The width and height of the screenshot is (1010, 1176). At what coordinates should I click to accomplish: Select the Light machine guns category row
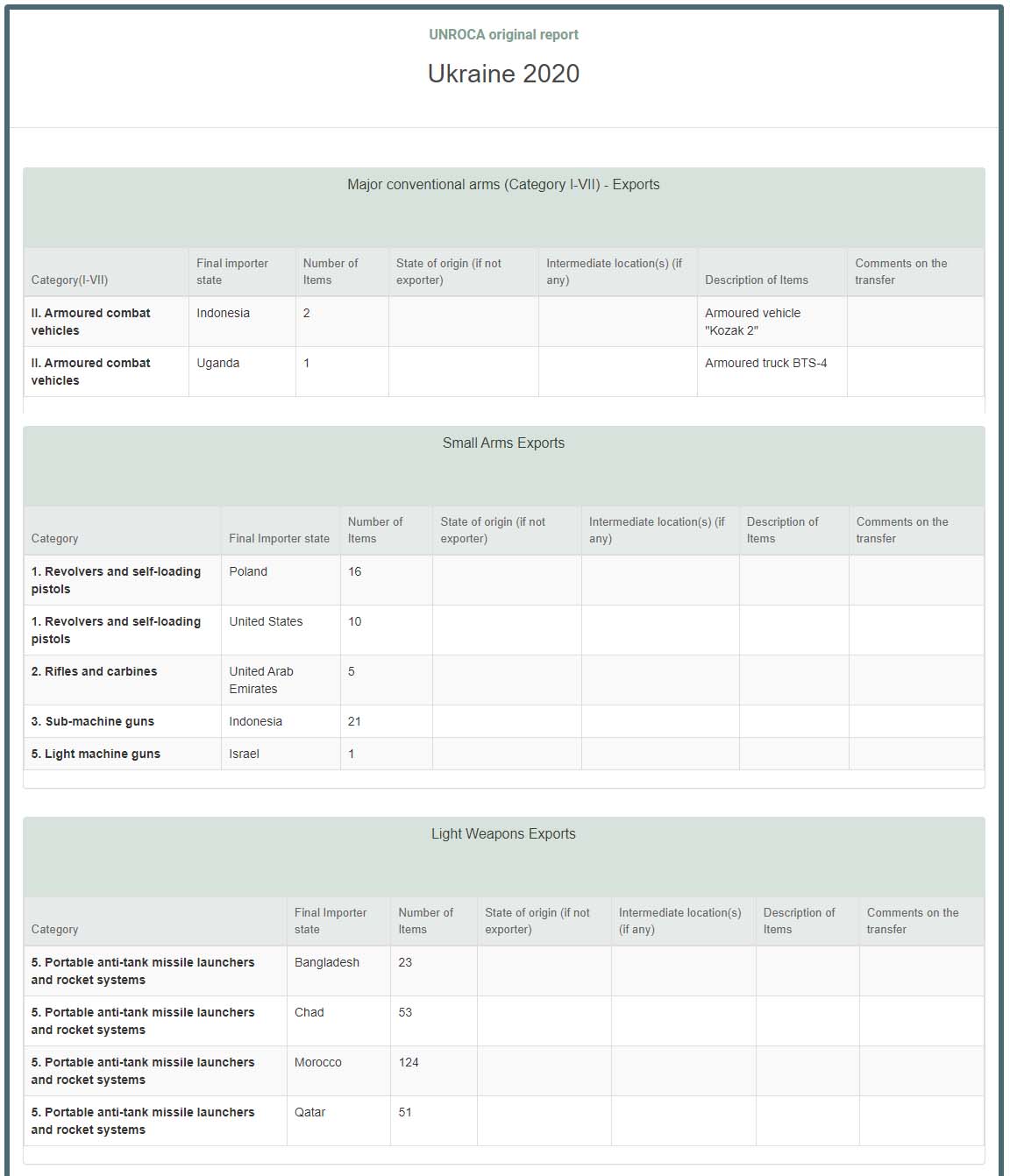pos(96,754)
